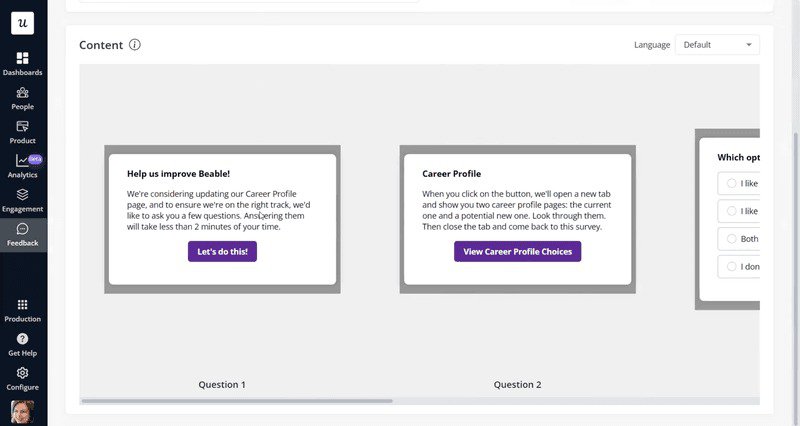Switch environment via Production icon

(22, 311)
